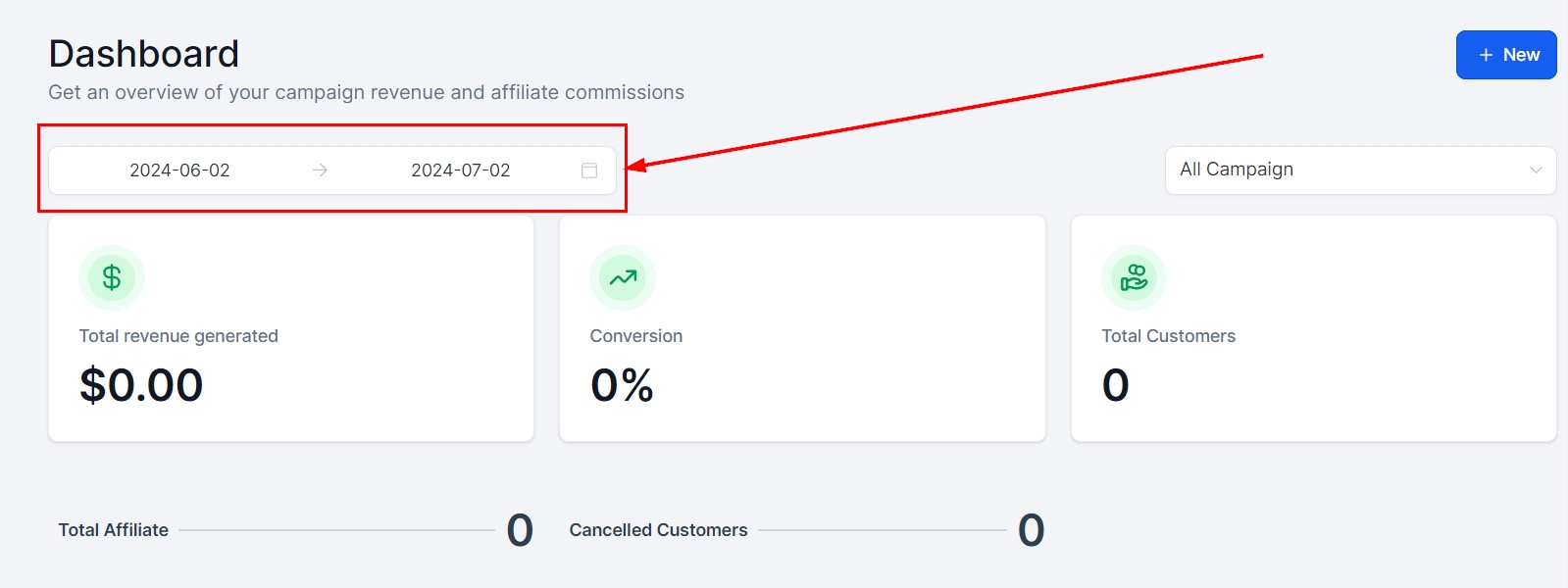Click the Cancelled Customers label
The image size is (1568, 588).
pos(658,530)
